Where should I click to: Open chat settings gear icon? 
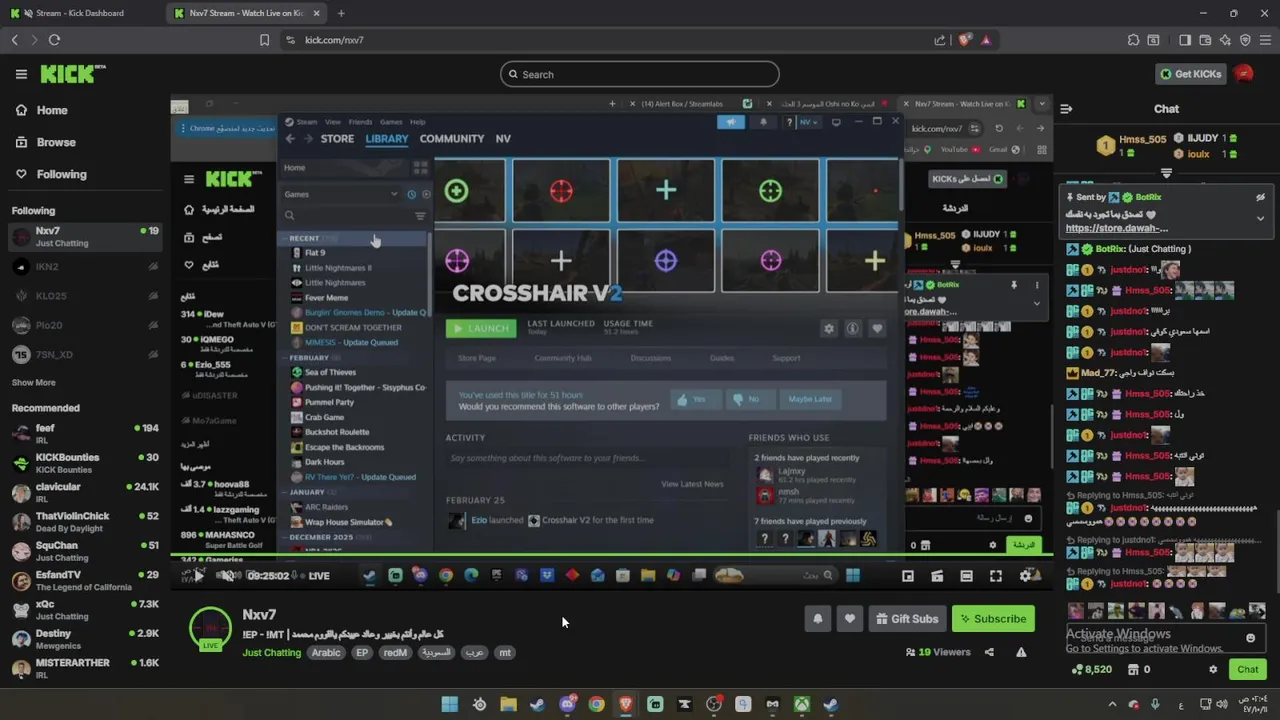click(x=1213, y=670)
